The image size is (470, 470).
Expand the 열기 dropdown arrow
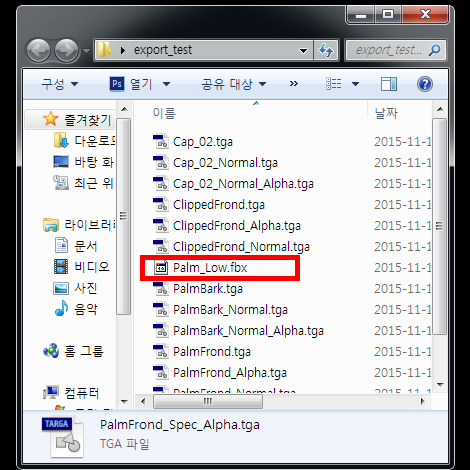point(166,84)
